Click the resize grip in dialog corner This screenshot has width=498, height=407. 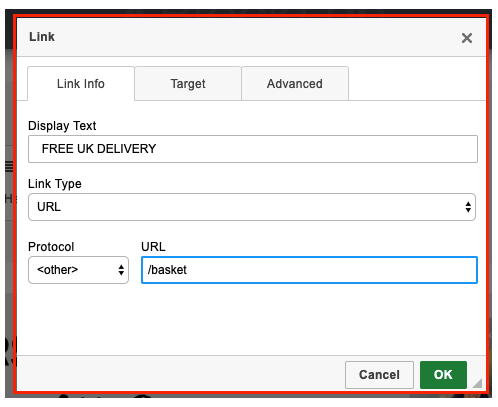click(x=477, y=383)
